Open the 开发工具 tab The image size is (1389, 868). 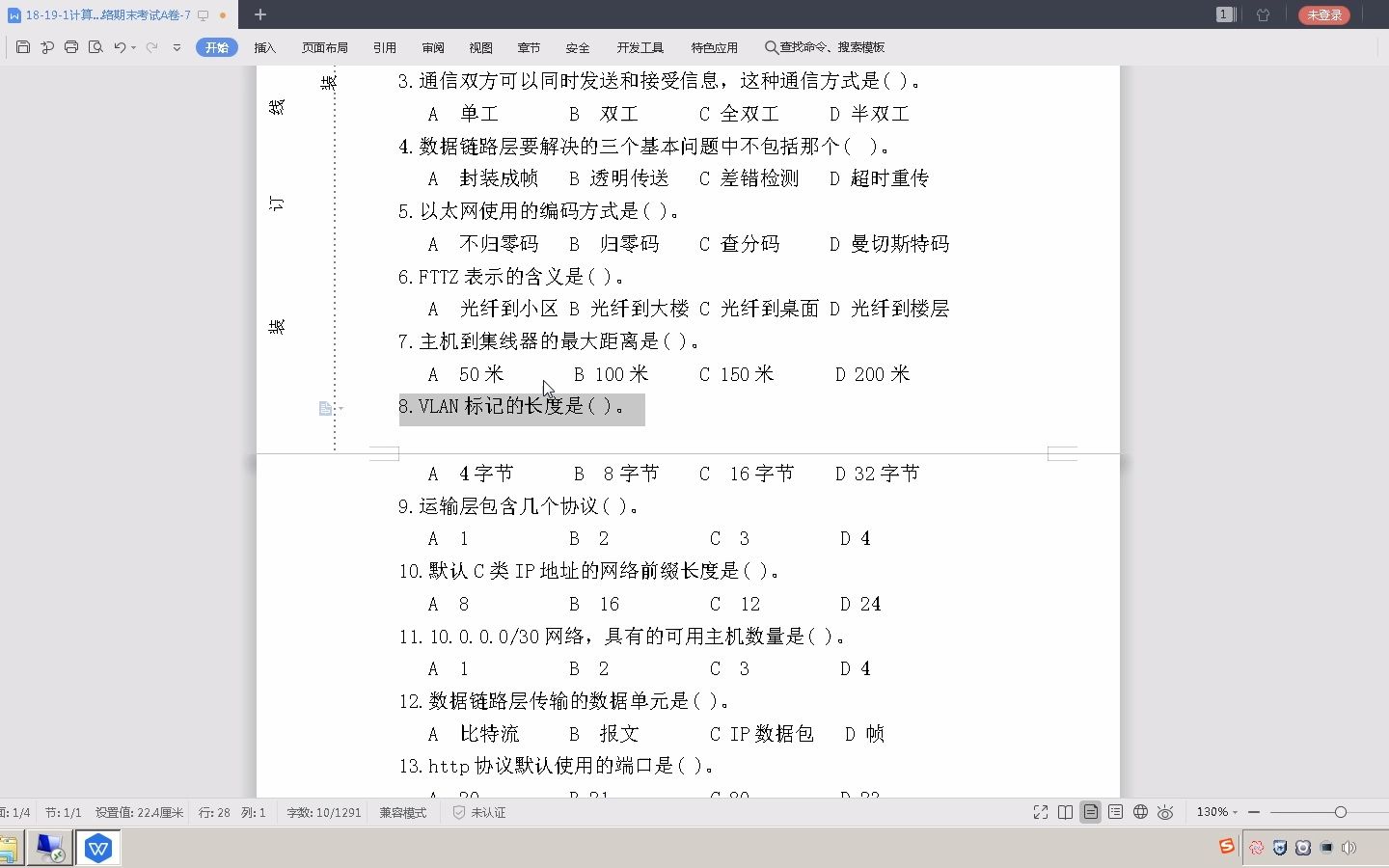(x=640, y=47)
